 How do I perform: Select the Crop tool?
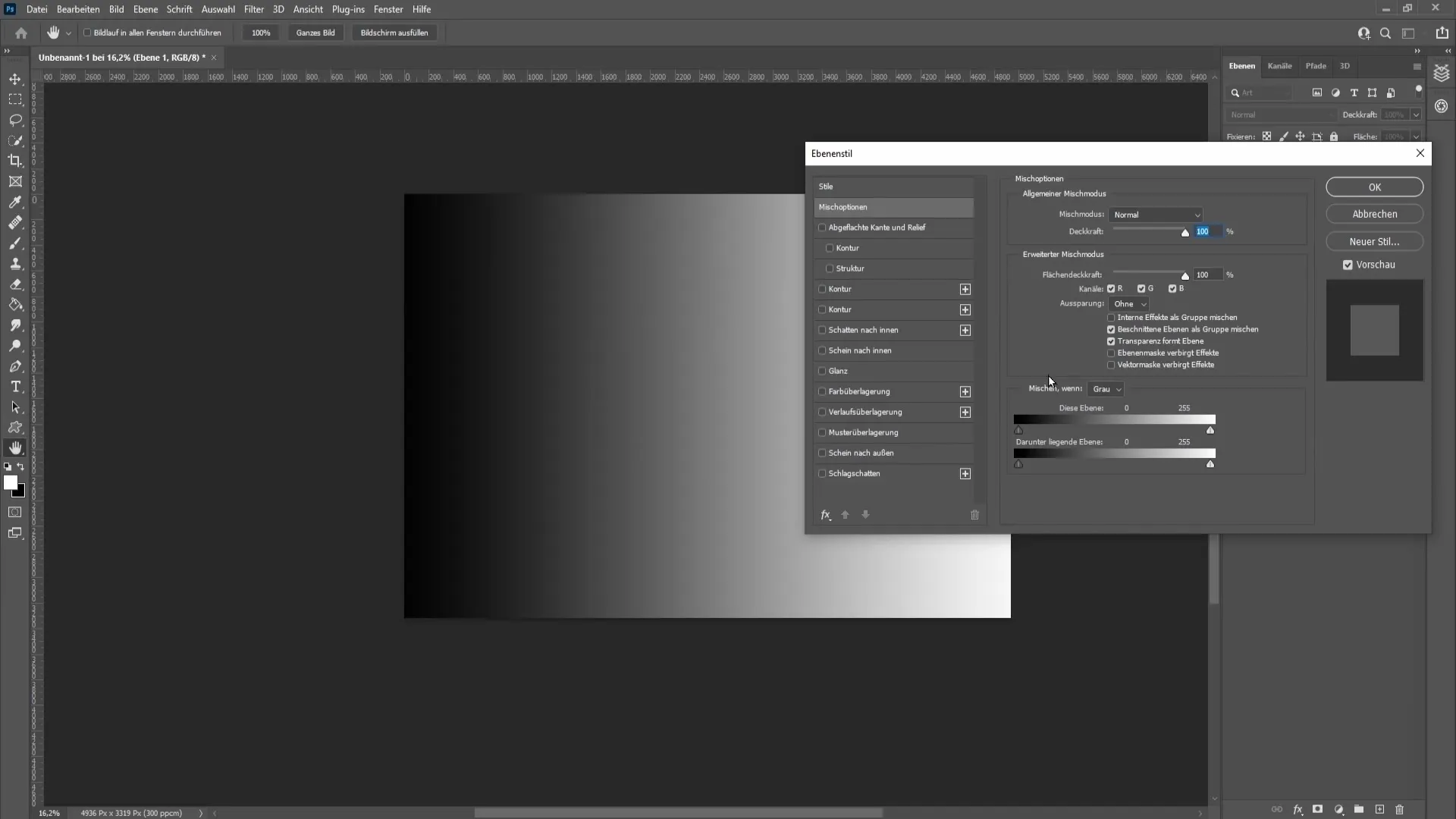(15, 161)
